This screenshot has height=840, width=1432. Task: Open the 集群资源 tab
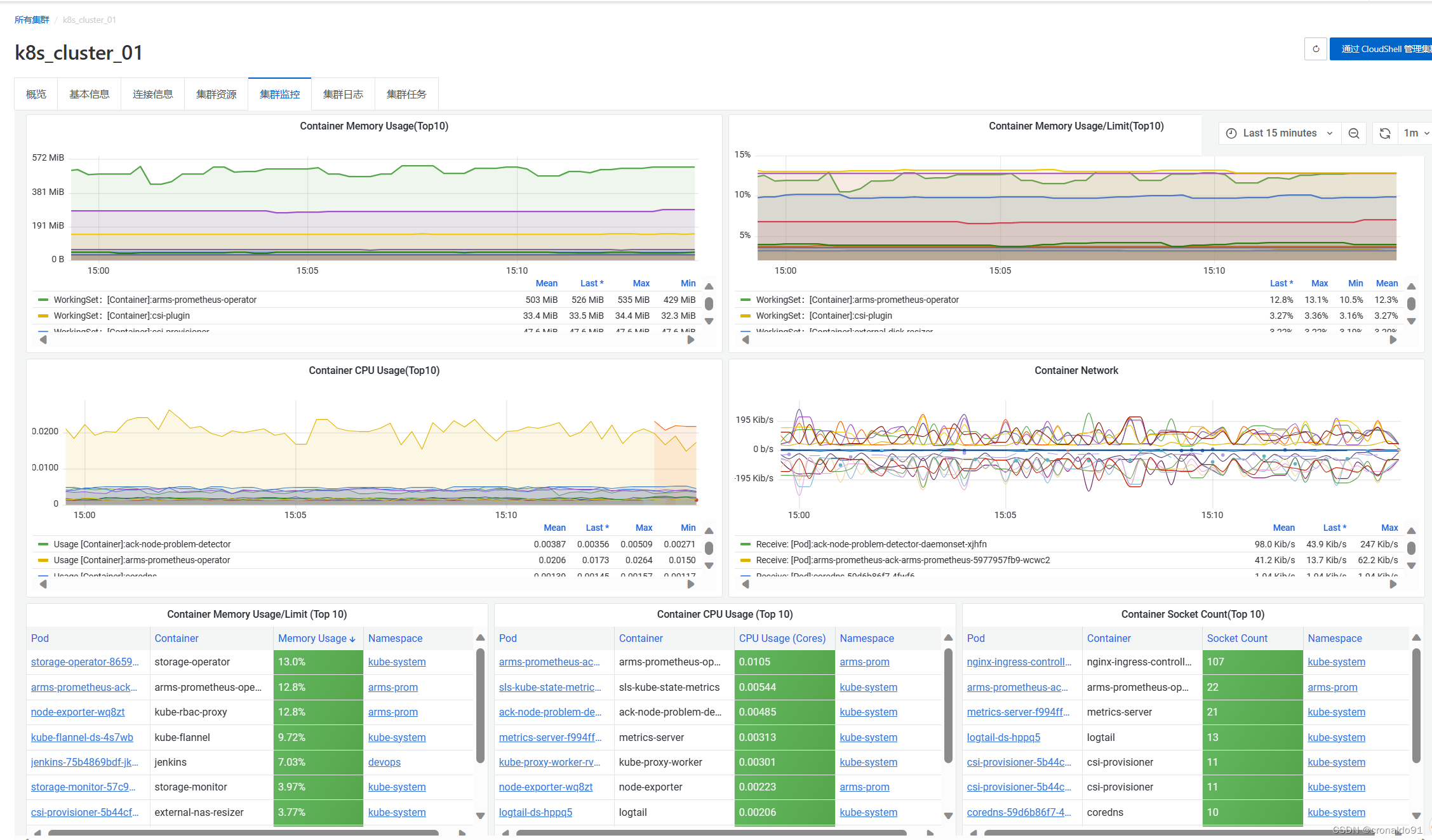tap(217, 94)
